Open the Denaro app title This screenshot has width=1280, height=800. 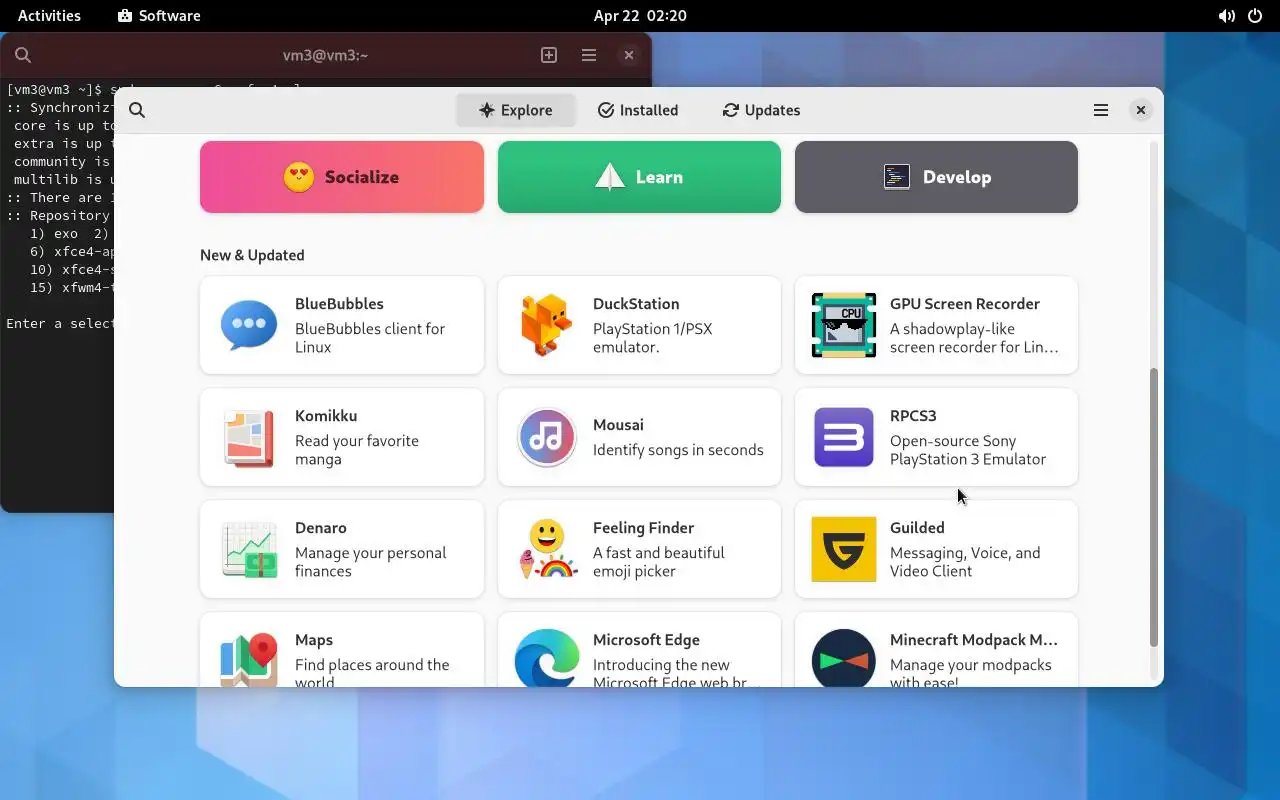321,528
